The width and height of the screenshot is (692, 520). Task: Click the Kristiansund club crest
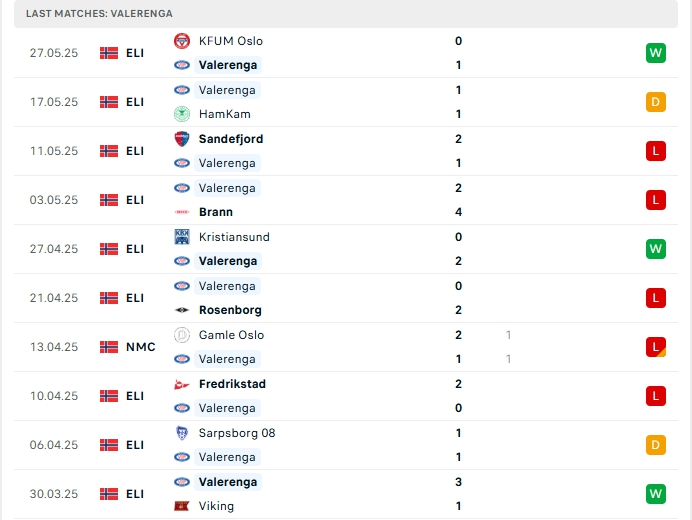(x=181, y=237)
